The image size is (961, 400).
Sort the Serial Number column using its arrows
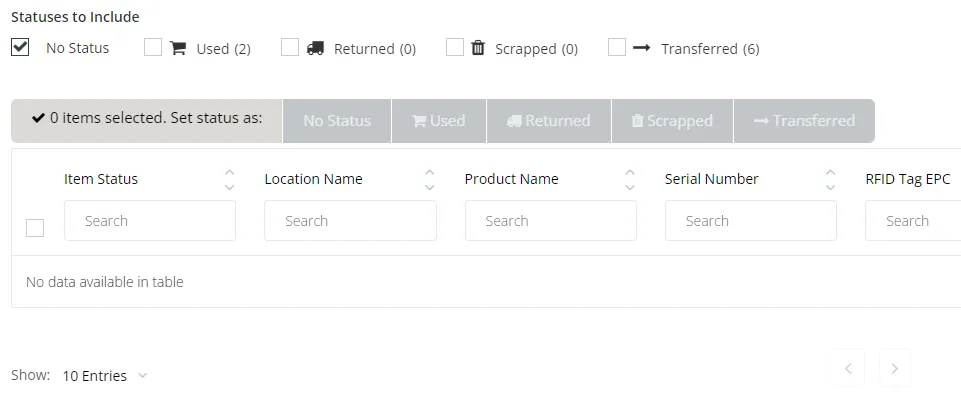click(830, 179)
